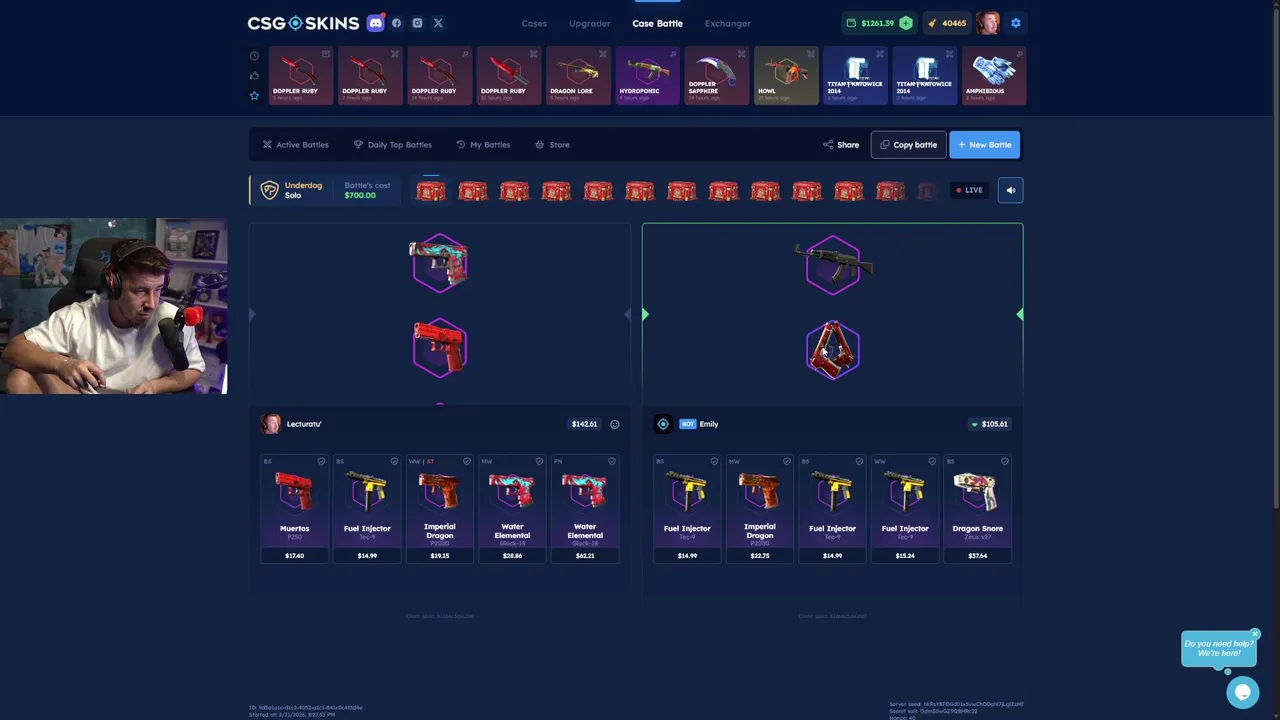The height and width of the screenshot is (720, 1280).
Task: Select Water Elemental card priced $28.86
Action: (512, 509)
